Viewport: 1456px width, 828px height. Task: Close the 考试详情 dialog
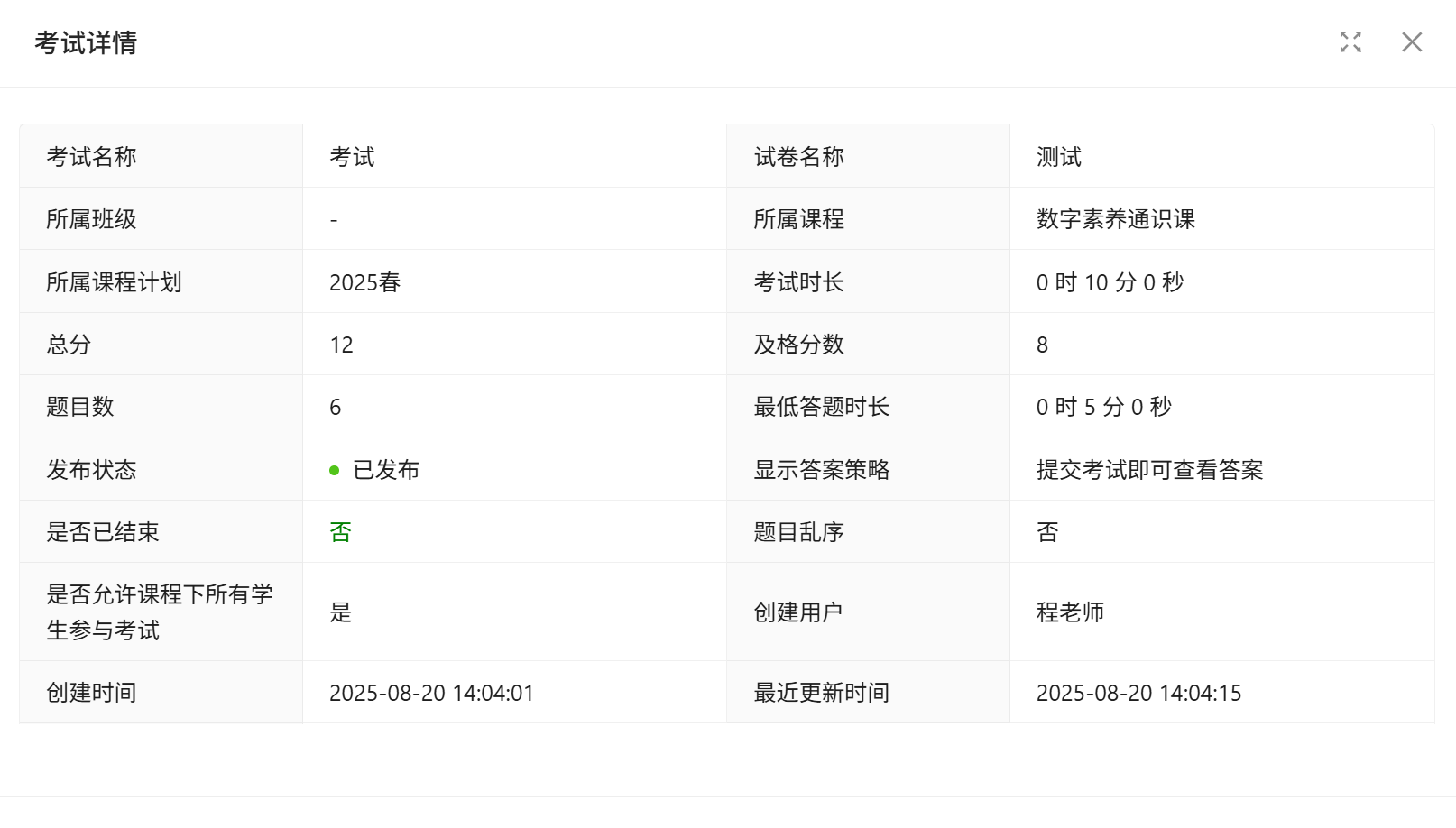(x=1412, y=42)
